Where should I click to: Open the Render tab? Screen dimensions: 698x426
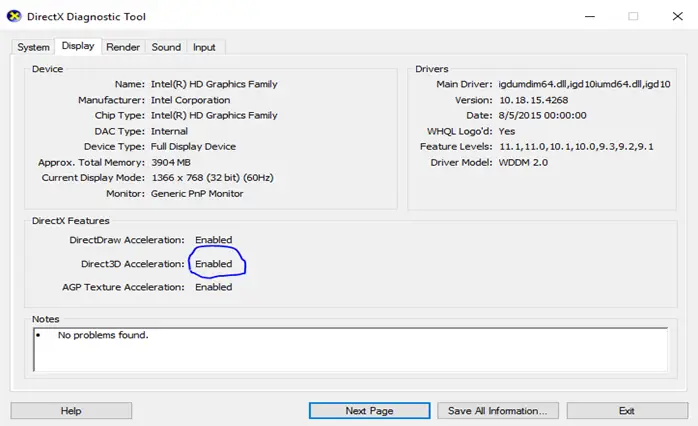click(x=123, y=47)
